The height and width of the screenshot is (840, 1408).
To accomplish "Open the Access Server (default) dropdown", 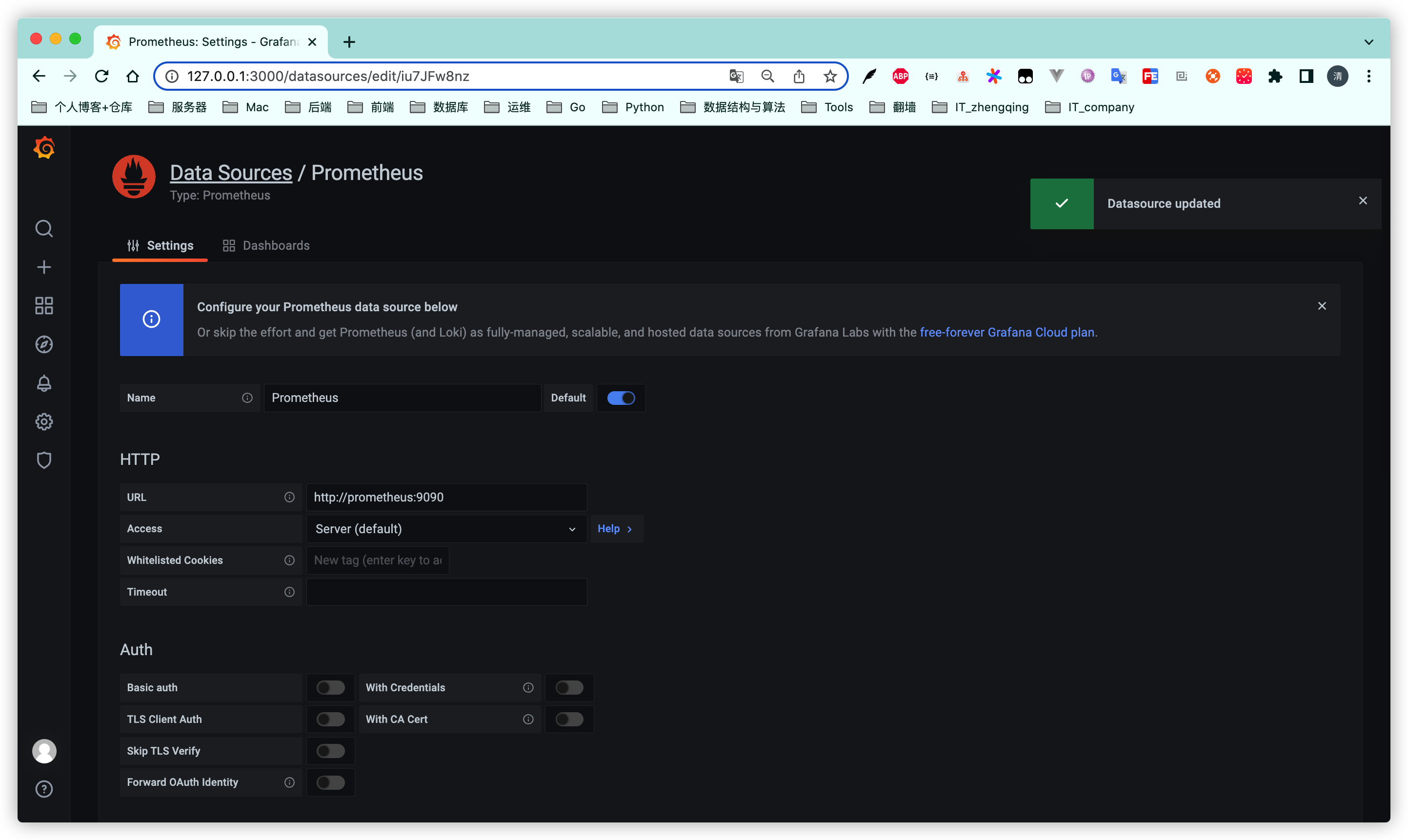I will click(x=445, y=529).
